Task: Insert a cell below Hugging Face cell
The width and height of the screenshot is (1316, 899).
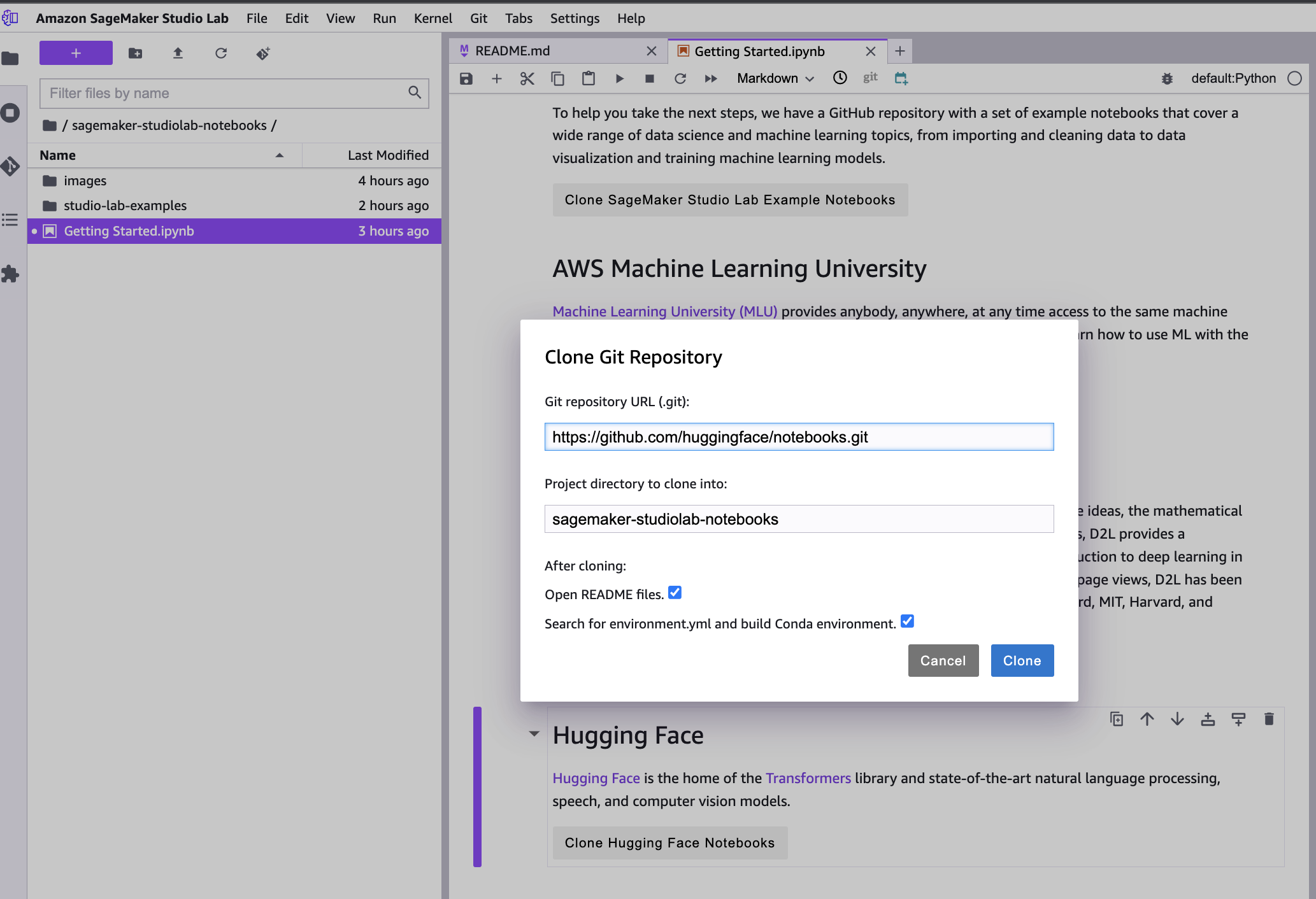Action: click(1238, 719)
